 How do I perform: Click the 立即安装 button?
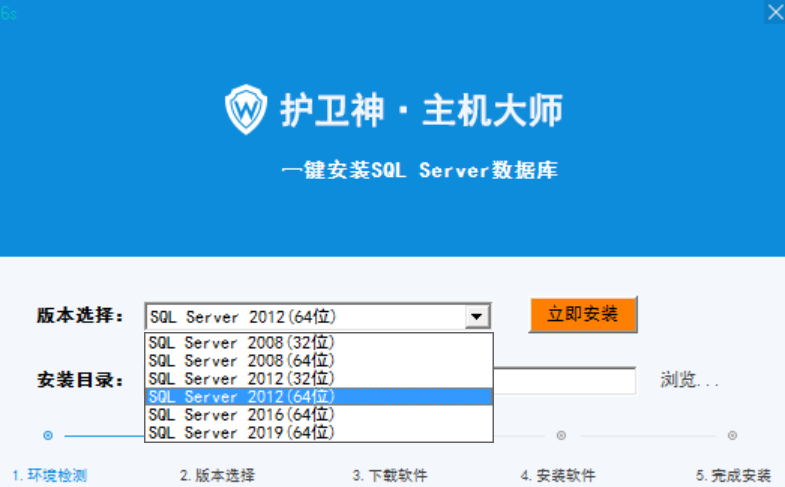(583, 314)
